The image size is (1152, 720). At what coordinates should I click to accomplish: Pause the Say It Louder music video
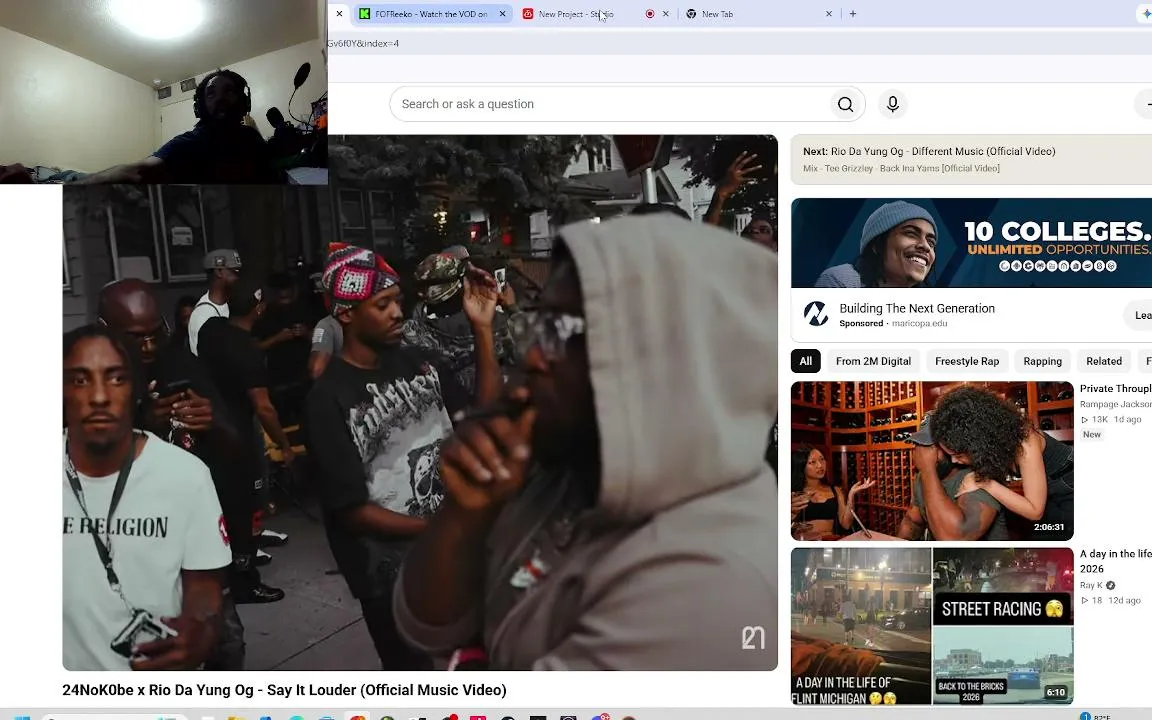coord(420,403)
